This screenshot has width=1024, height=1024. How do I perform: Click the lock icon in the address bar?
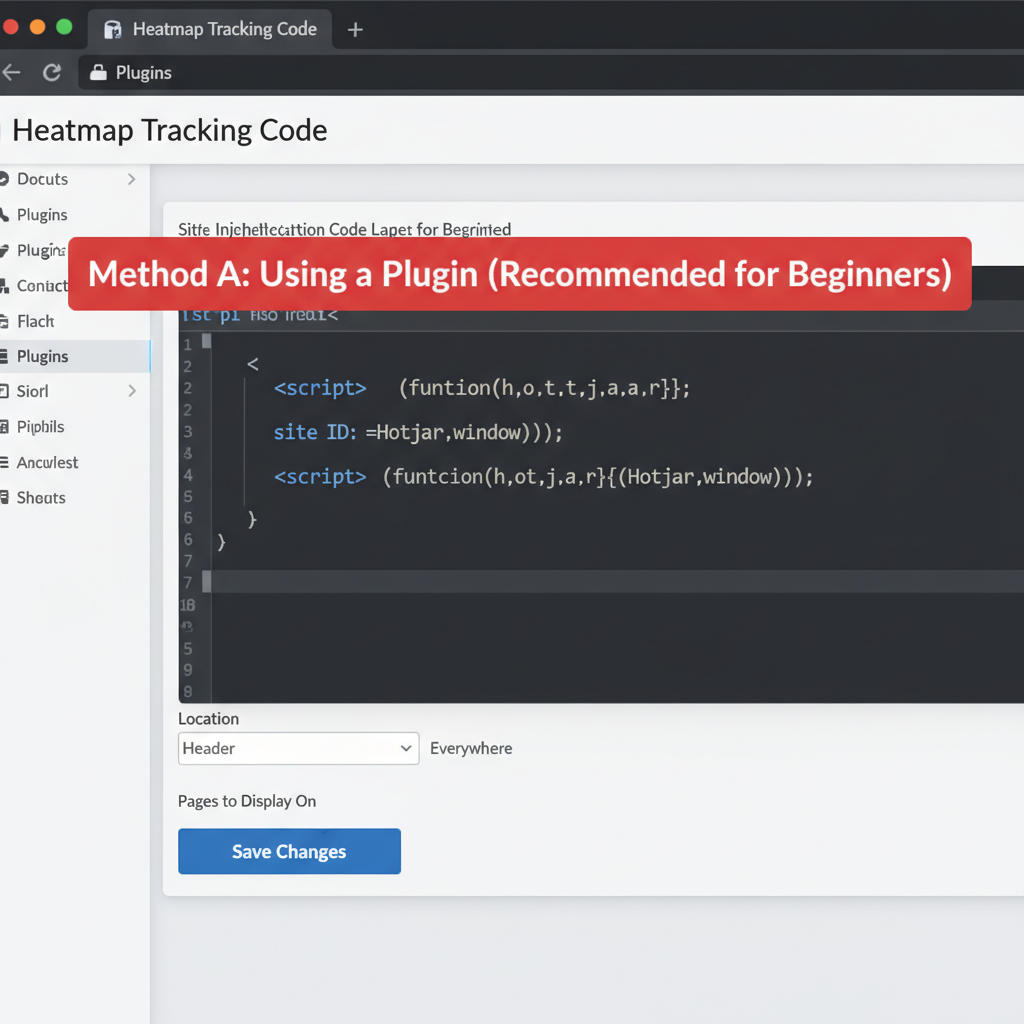pos(98,72)
